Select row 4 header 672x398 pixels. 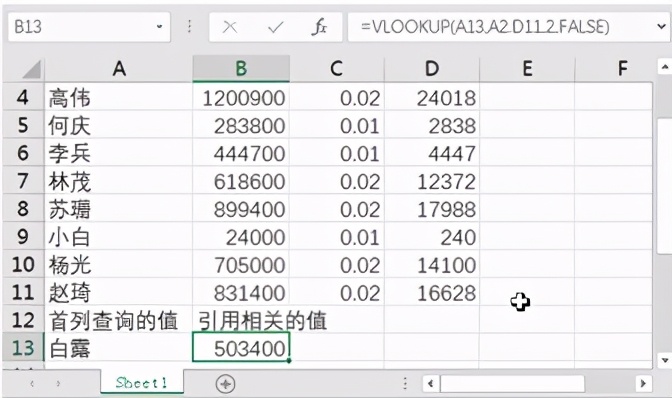(23, 97)
